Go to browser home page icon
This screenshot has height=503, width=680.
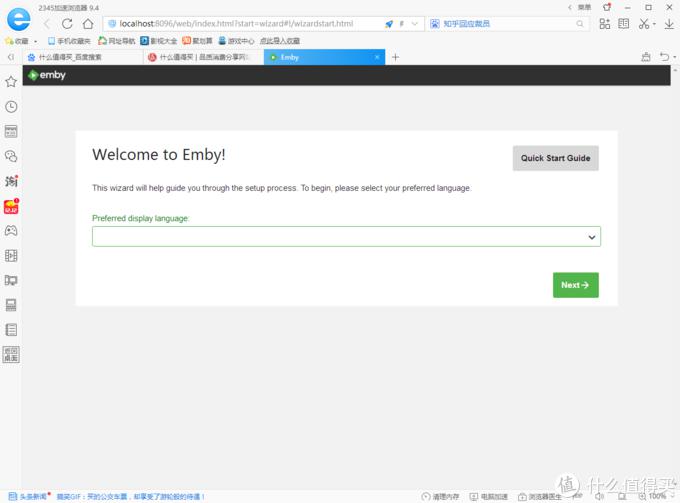pos(88,23)
